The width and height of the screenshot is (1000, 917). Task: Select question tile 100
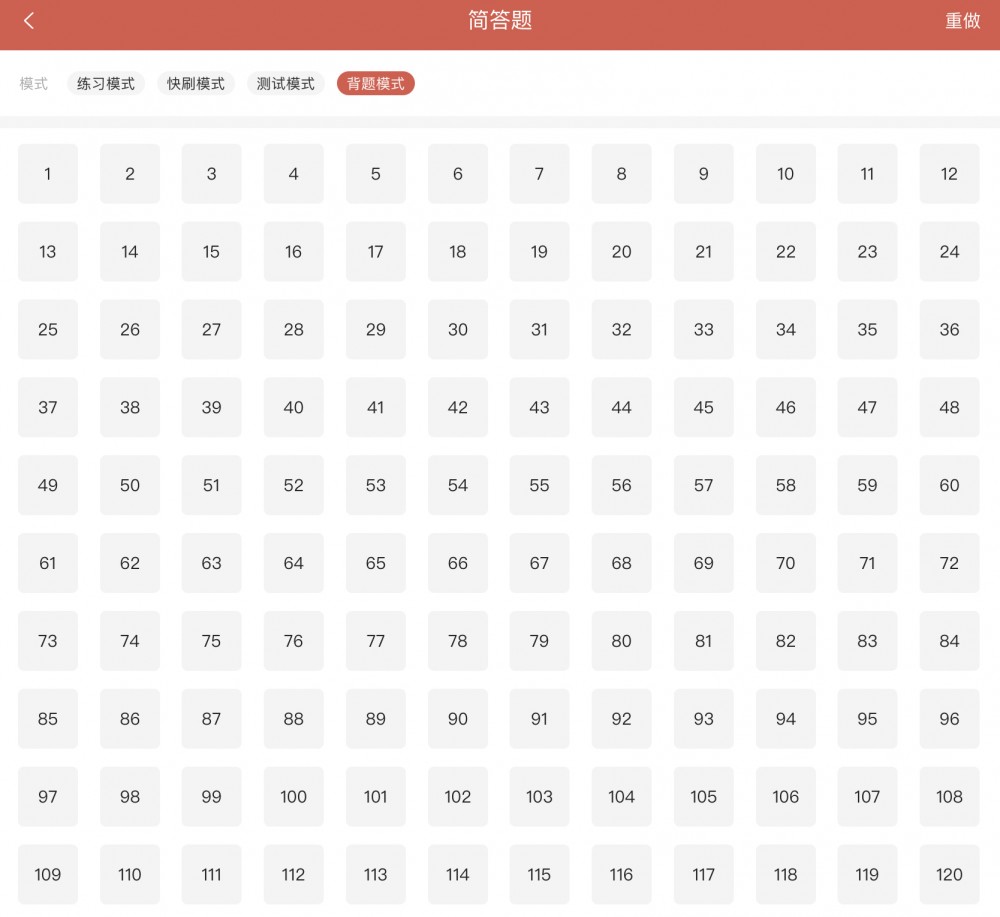(x=294, y=796)
